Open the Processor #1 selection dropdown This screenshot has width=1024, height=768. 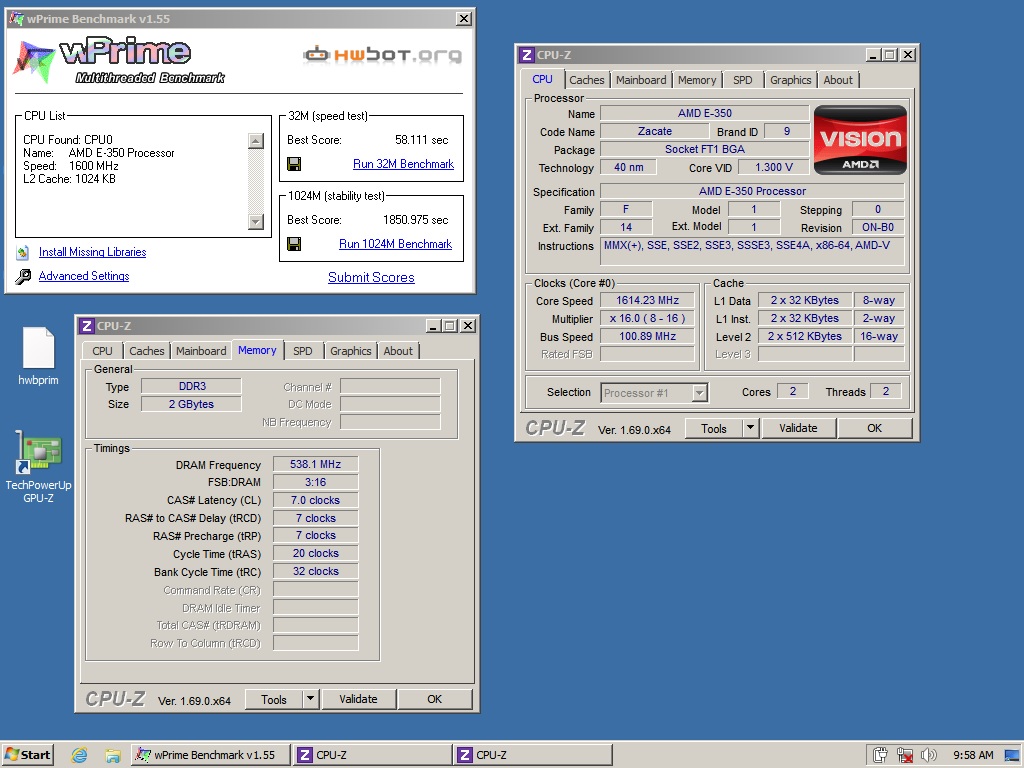[x=699, y=392]
